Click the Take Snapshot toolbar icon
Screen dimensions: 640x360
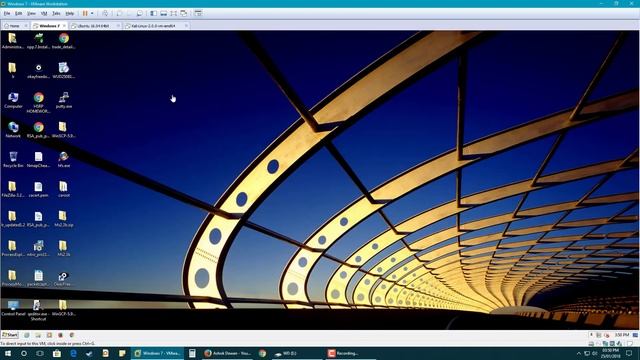pos(120,13)
